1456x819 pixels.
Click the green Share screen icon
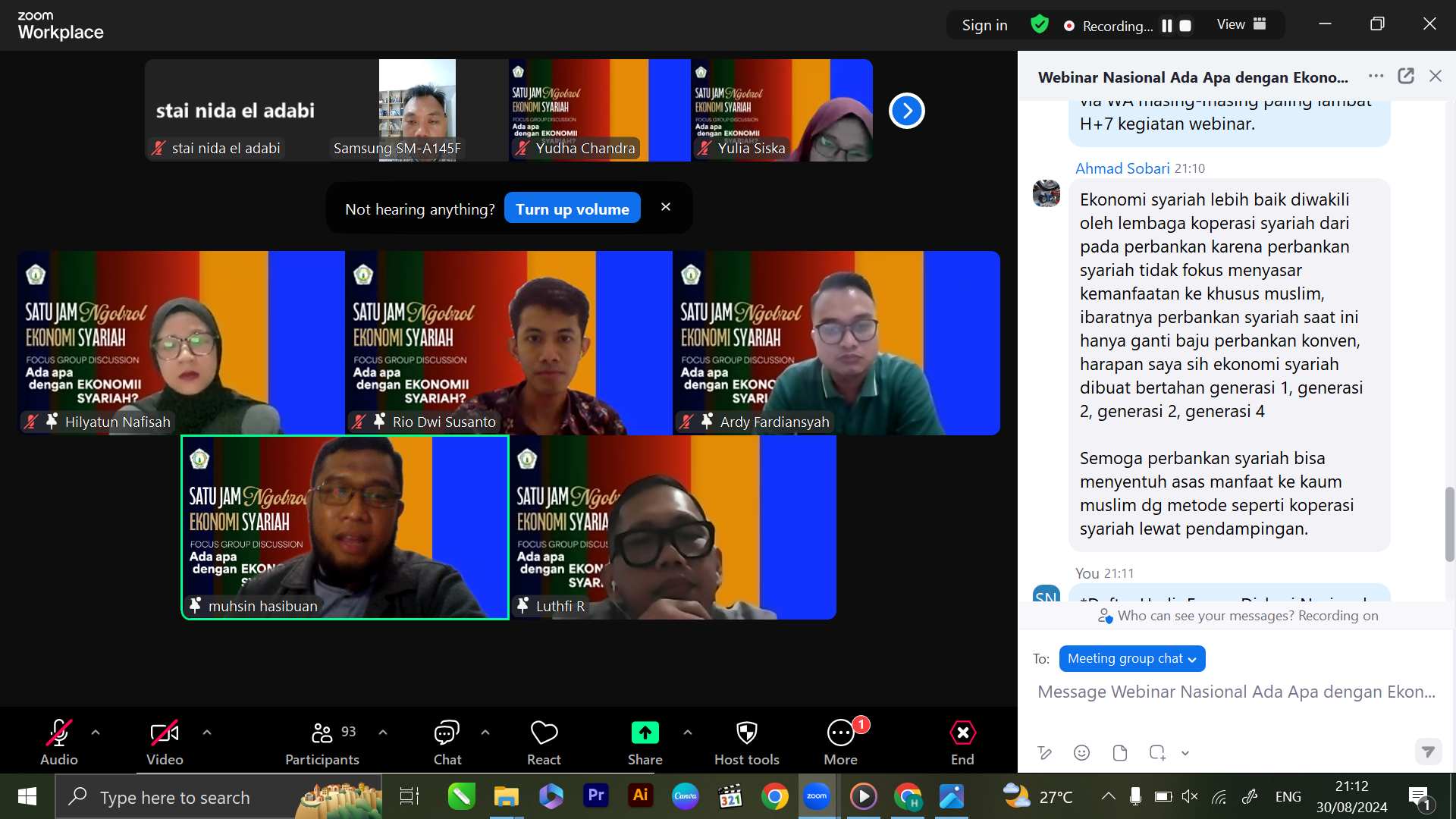pos(645,733)
